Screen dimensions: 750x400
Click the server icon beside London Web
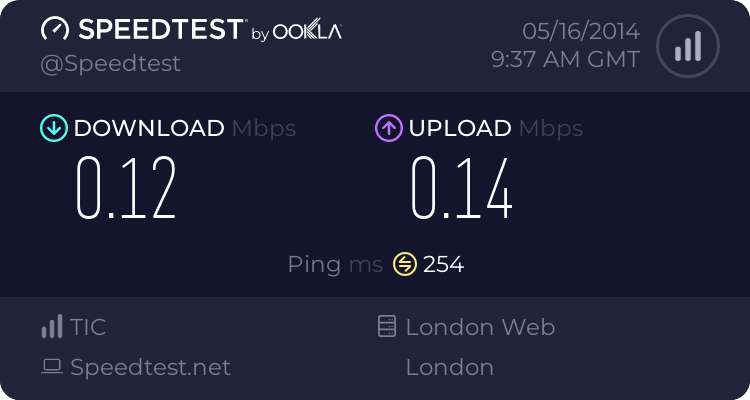(386, 327)
